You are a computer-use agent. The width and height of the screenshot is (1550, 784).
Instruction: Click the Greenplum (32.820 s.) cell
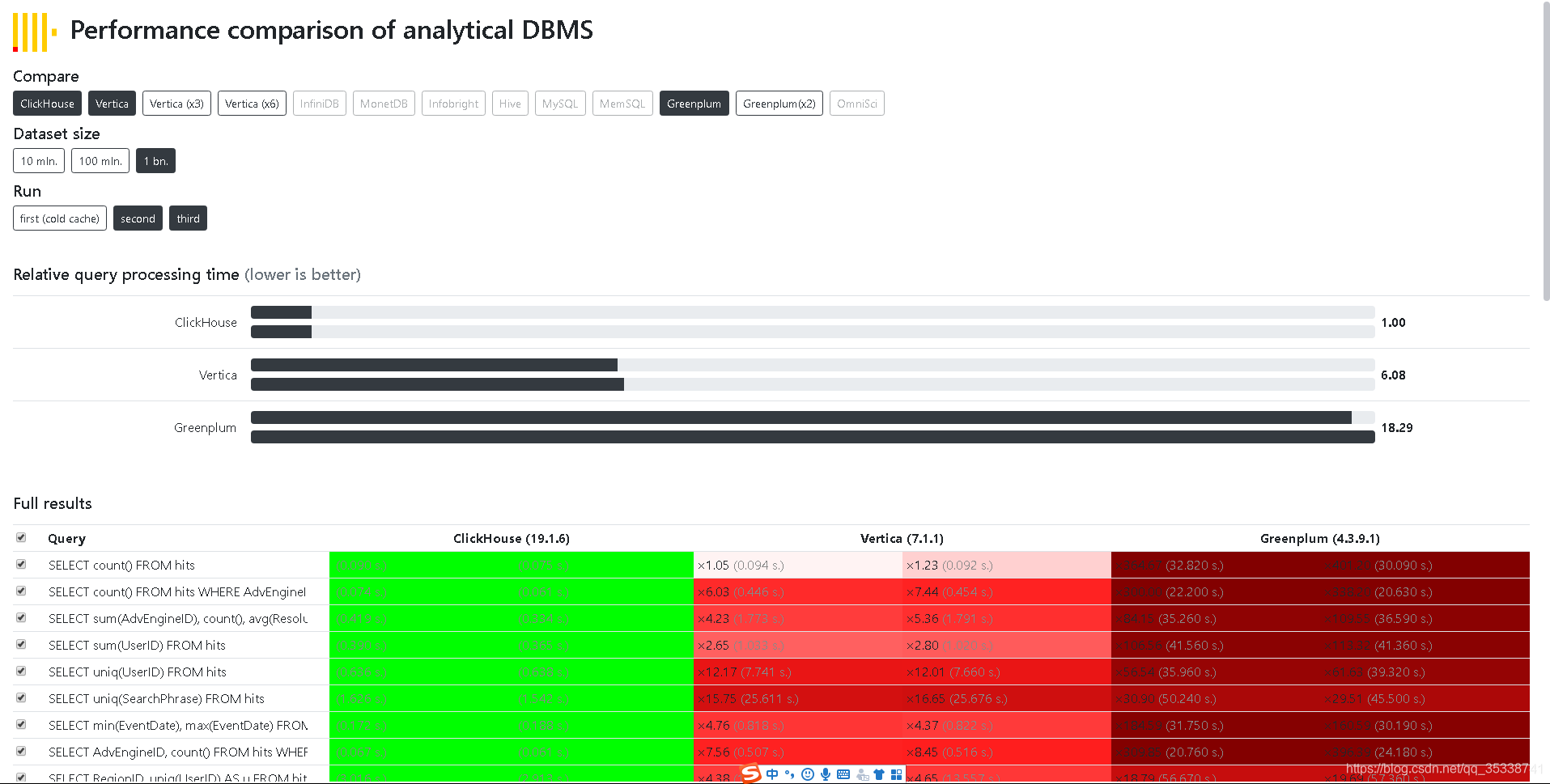point(1216,565)
